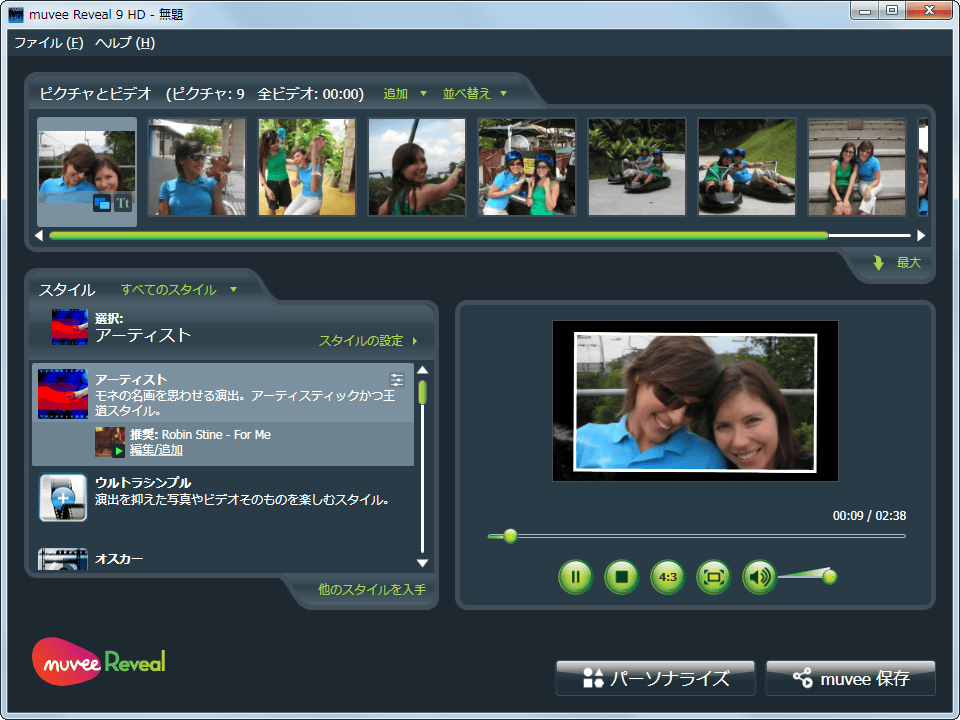Select photo of woman holding gingerbread cookie
Viewport: 960px width, 720px height.
[x=197, y=167]
